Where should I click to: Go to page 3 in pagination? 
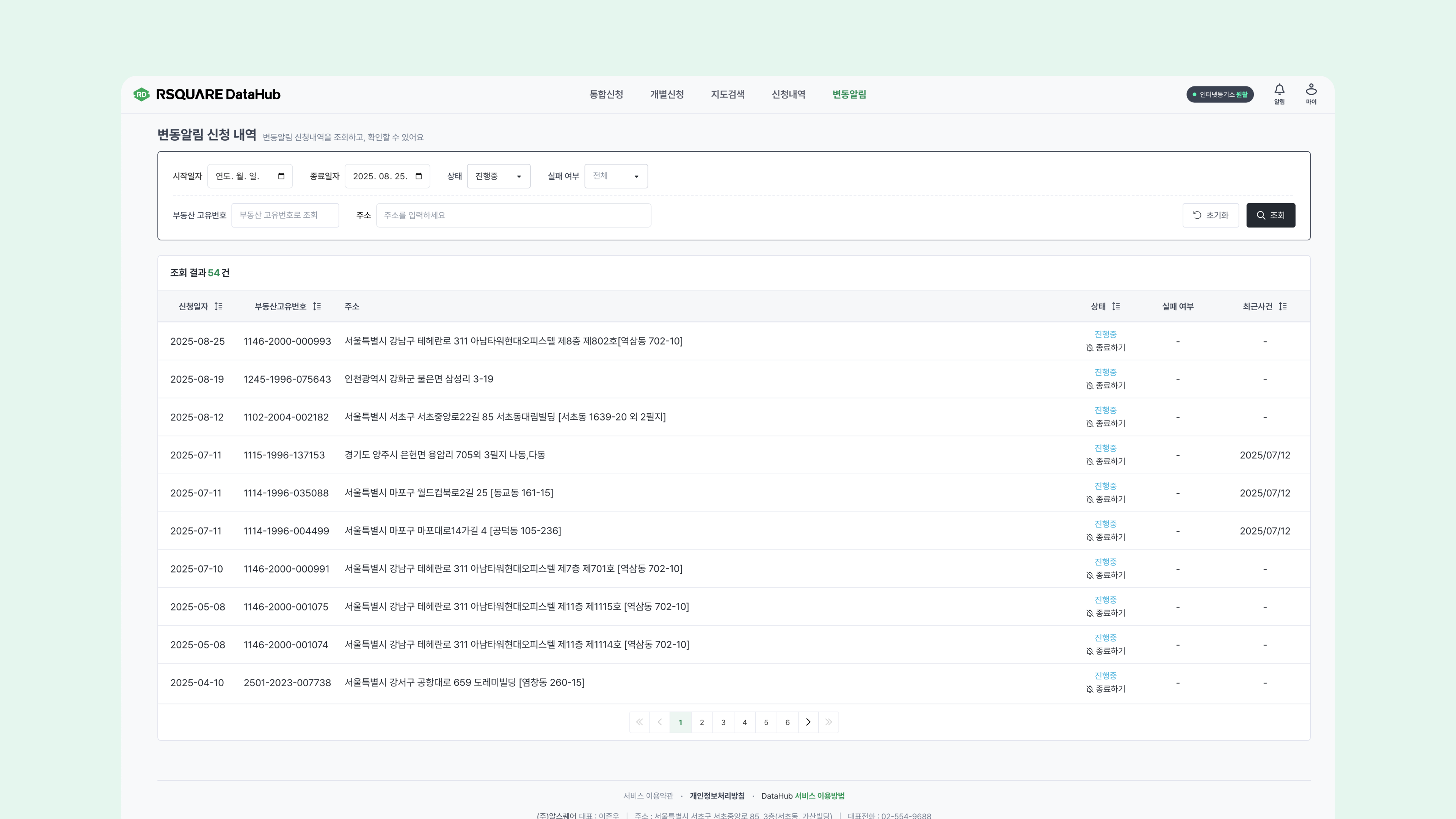click(x=723, y=722)
